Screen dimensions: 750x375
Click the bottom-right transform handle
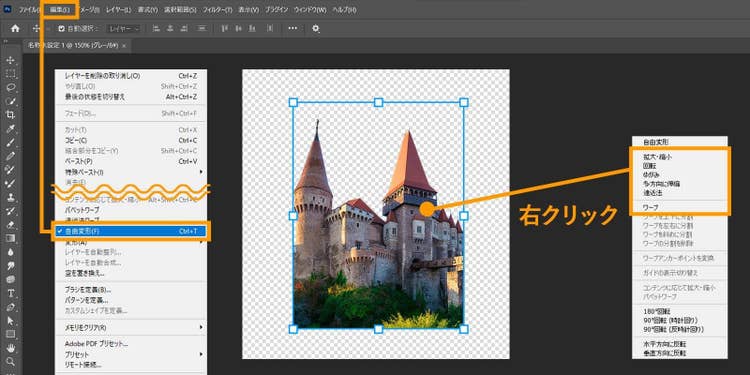click(x=463, y=329)
